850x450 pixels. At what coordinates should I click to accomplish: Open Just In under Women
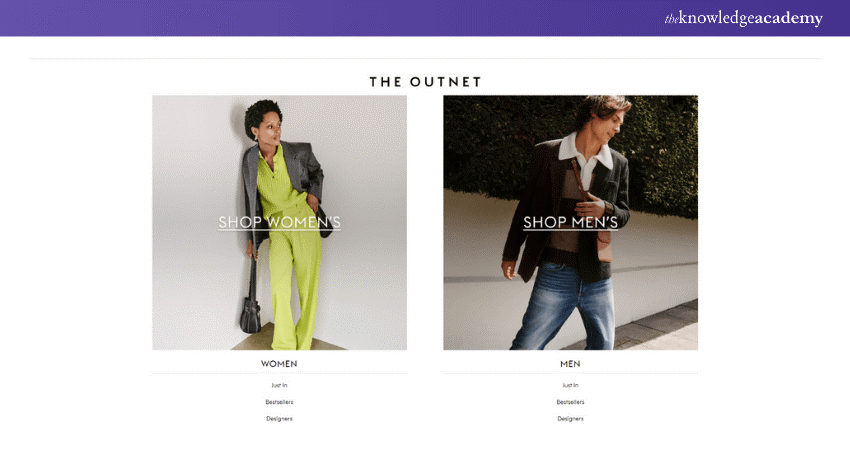[279, 385]
